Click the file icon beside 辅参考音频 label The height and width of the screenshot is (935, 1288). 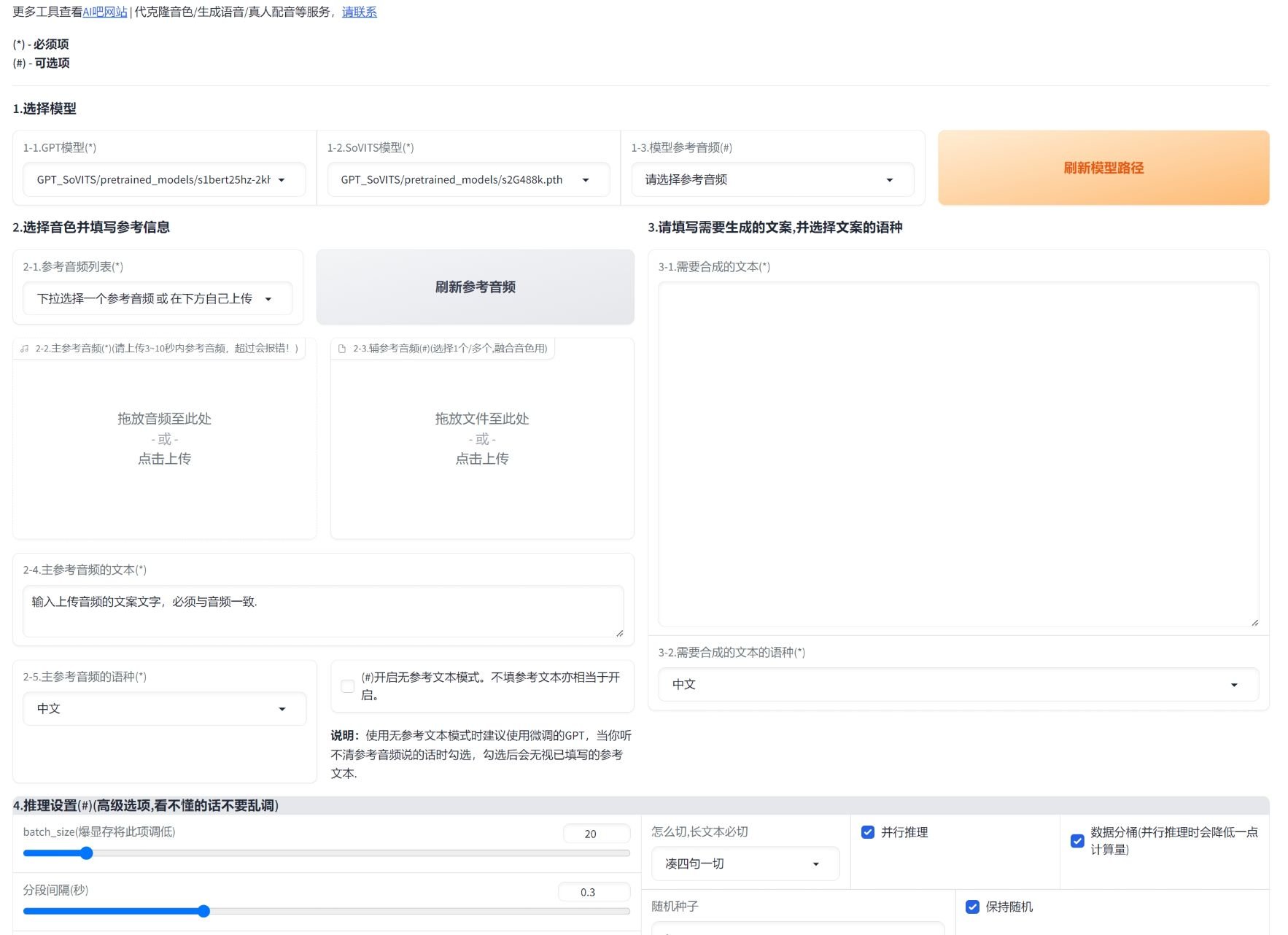[341, 349]
